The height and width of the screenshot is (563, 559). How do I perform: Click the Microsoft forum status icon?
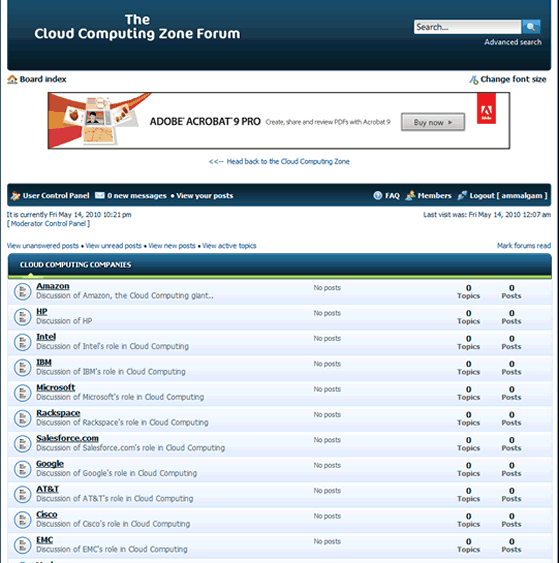22,393
